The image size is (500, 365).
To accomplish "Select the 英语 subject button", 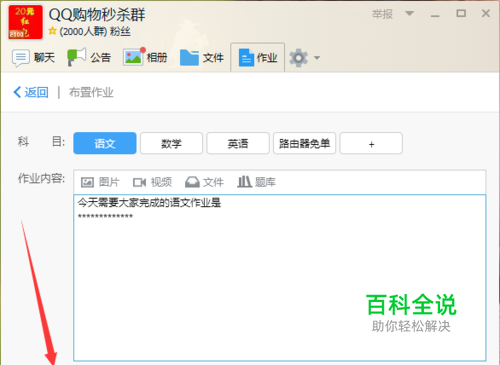I will (238, 143).
